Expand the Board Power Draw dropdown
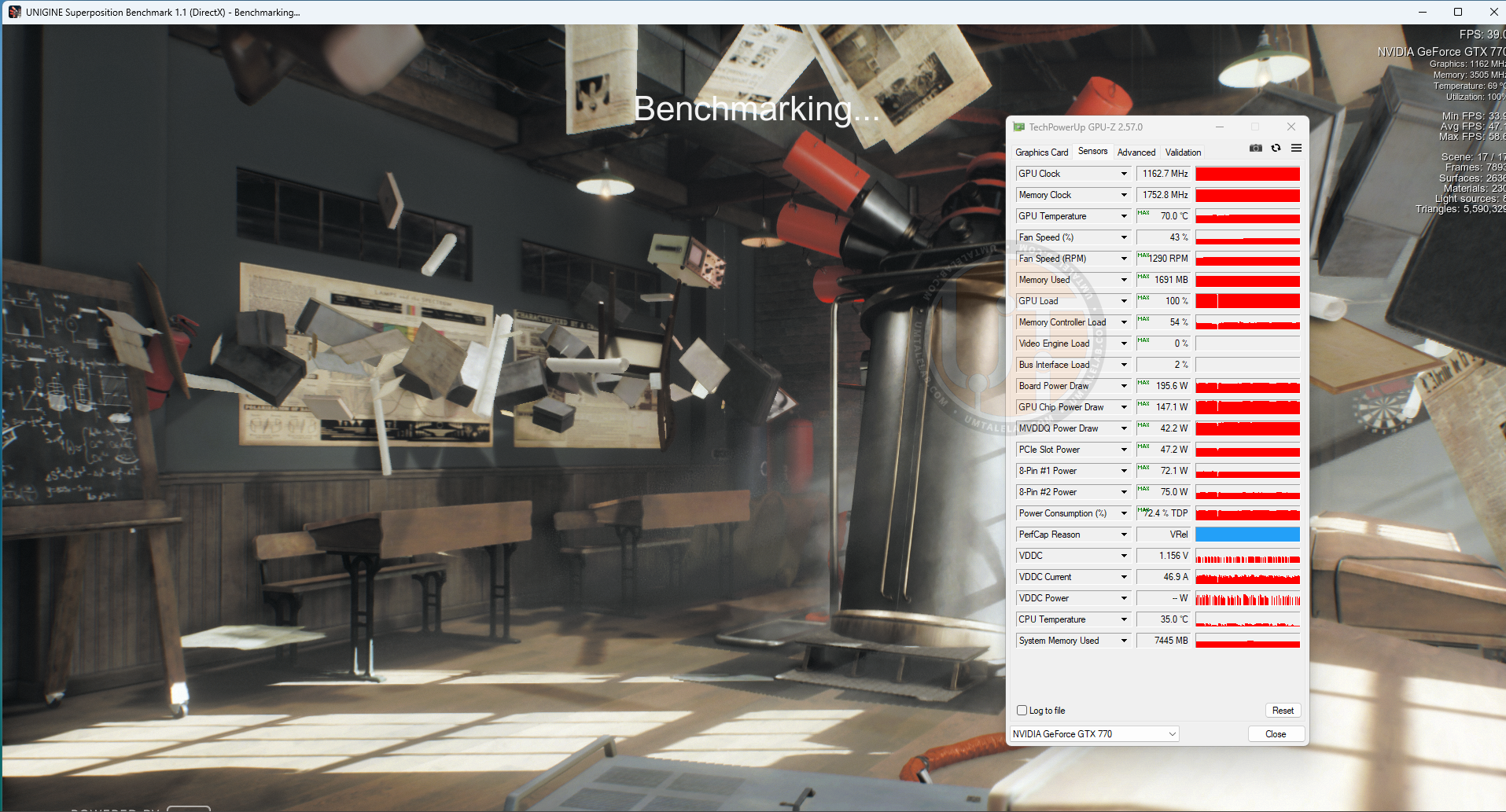 click(x=1124, y=386)
